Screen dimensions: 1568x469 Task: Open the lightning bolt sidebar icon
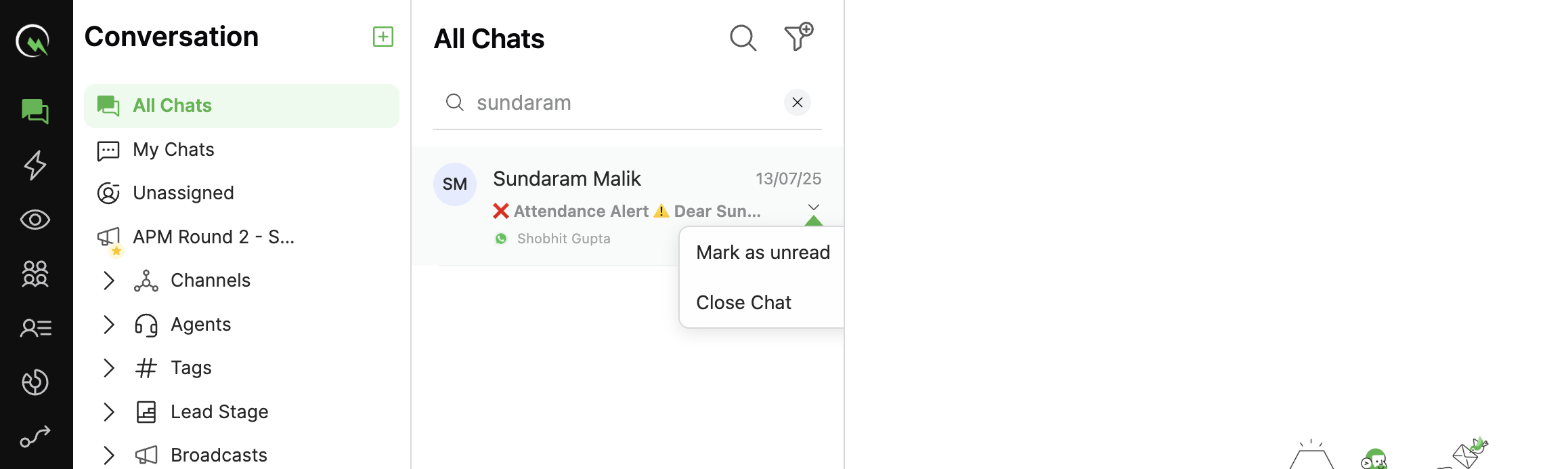(35, 165)
